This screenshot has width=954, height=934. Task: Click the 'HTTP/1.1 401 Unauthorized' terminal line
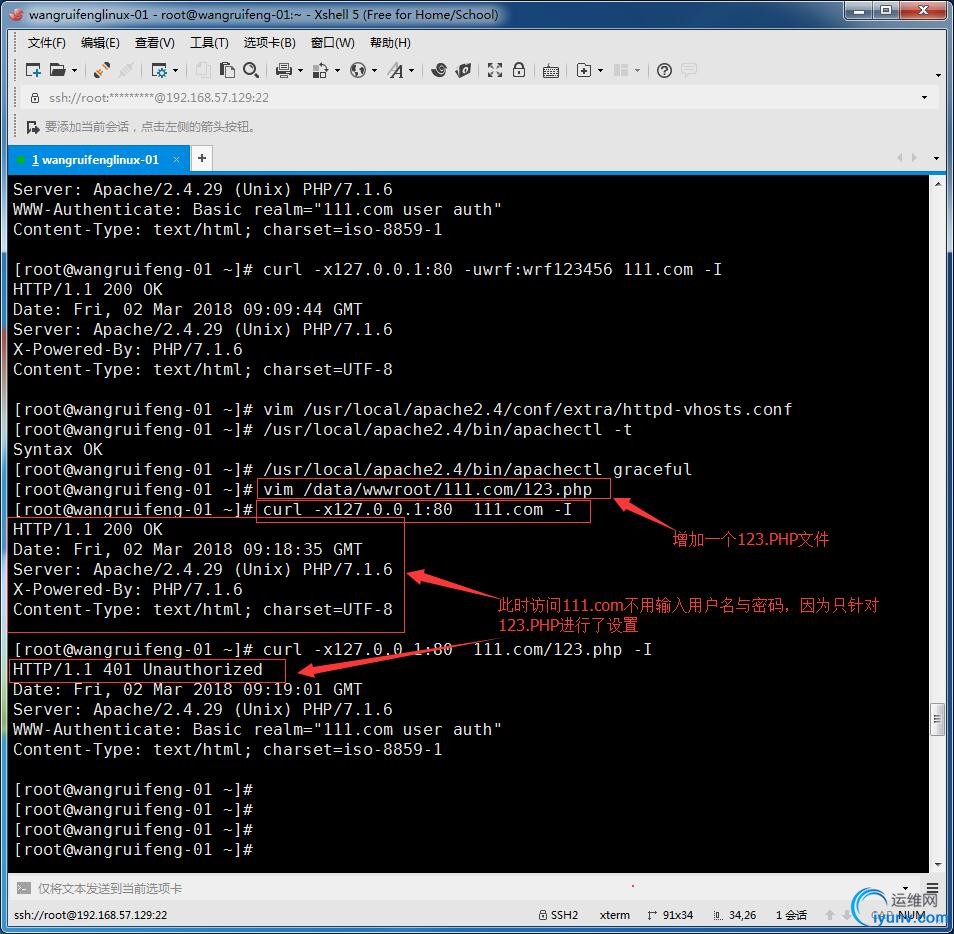click(138, 670)
